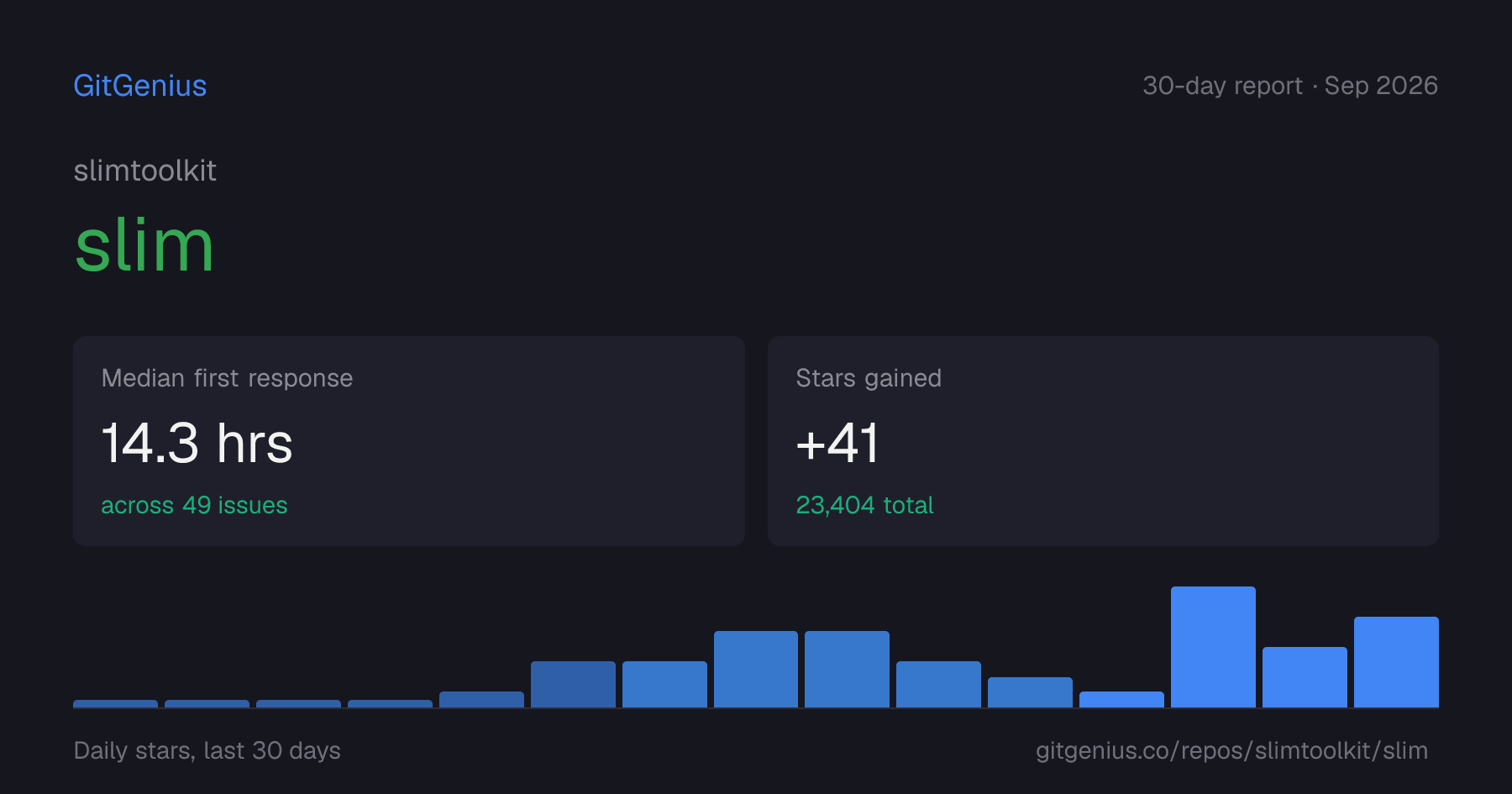Click the tallest bar in the chart
This screenshot has height=794, width=1512.
[x=1213, y=647]
